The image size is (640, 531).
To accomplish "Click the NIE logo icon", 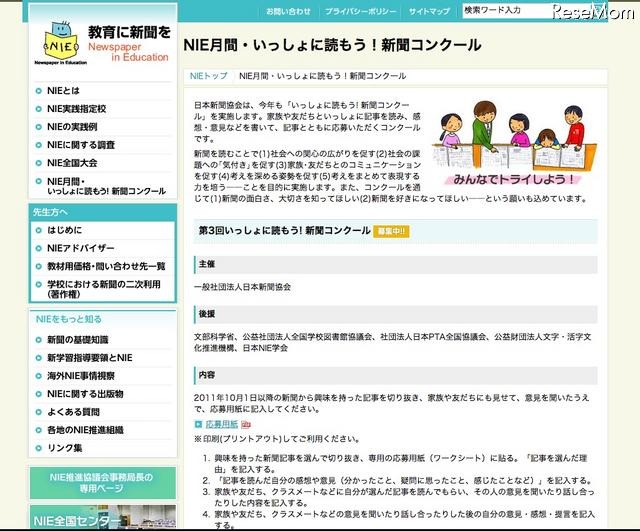I will pyautogui.click(x=56, y=44).
